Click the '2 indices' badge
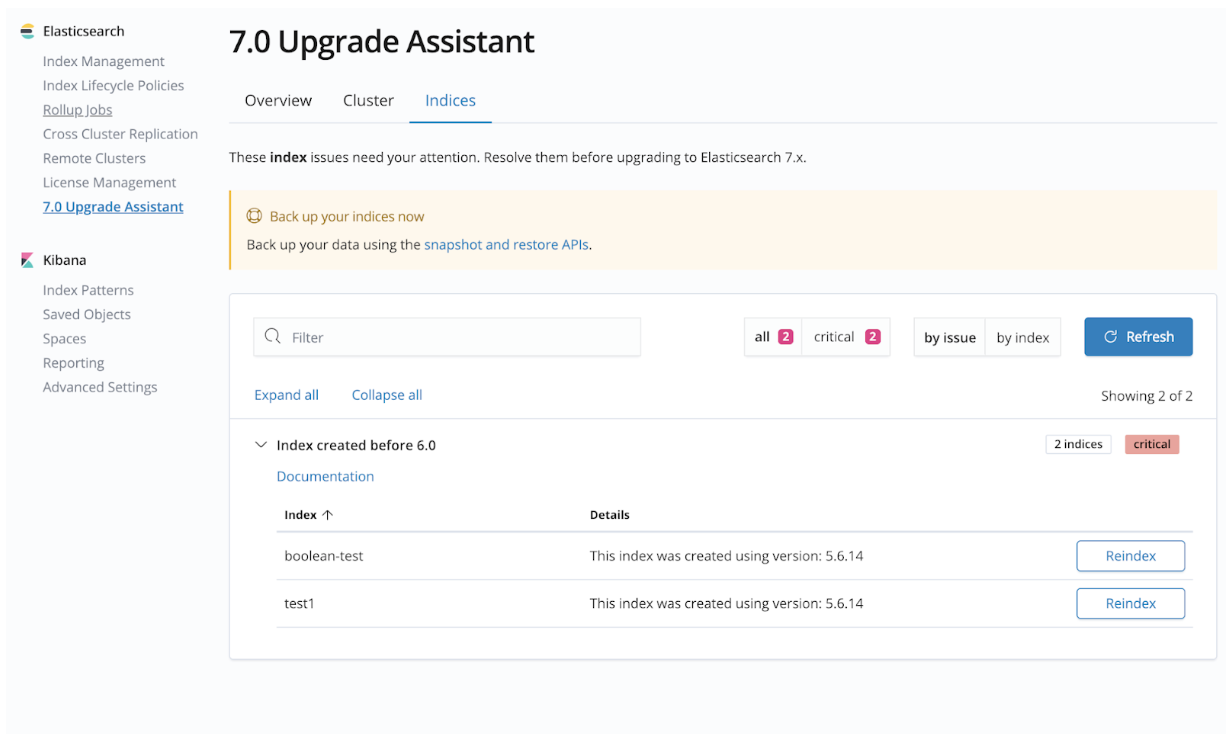This screenshot has width=1232, height=734. pos(1078,444)
